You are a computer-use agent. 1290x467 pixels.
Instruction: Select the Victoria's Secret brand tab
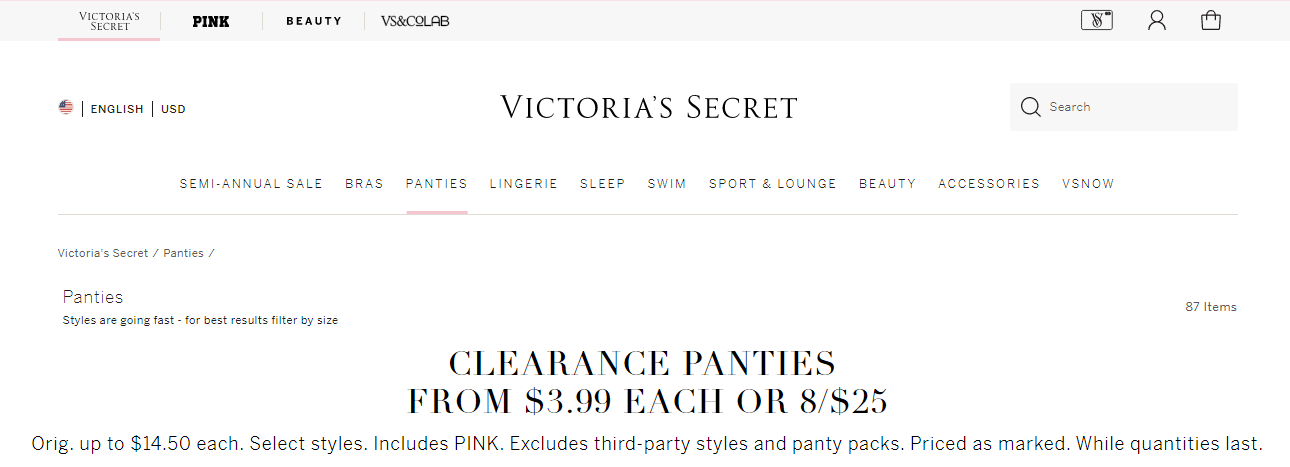click(109, 21)
